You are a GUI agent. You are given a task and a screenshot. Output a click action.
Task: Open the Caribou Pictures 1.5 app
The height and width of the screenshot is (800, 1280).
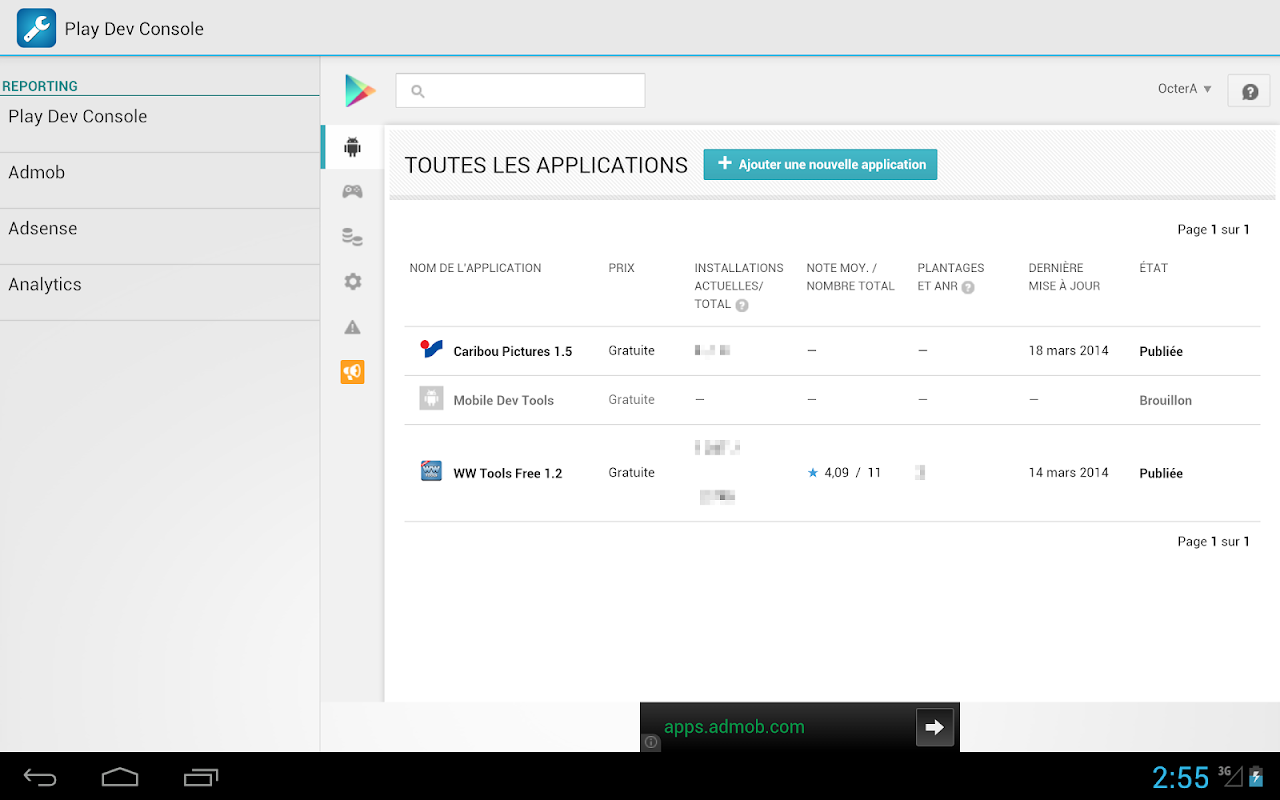(x=512, y=351)
